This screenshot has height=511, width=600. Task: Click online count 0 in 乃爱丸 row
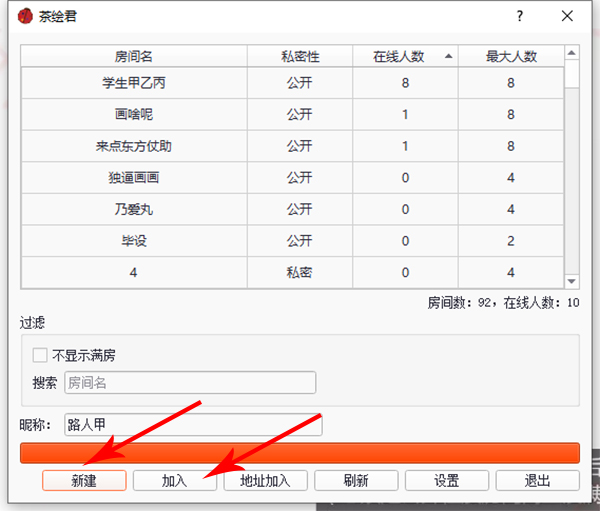(x=405, y=209)
